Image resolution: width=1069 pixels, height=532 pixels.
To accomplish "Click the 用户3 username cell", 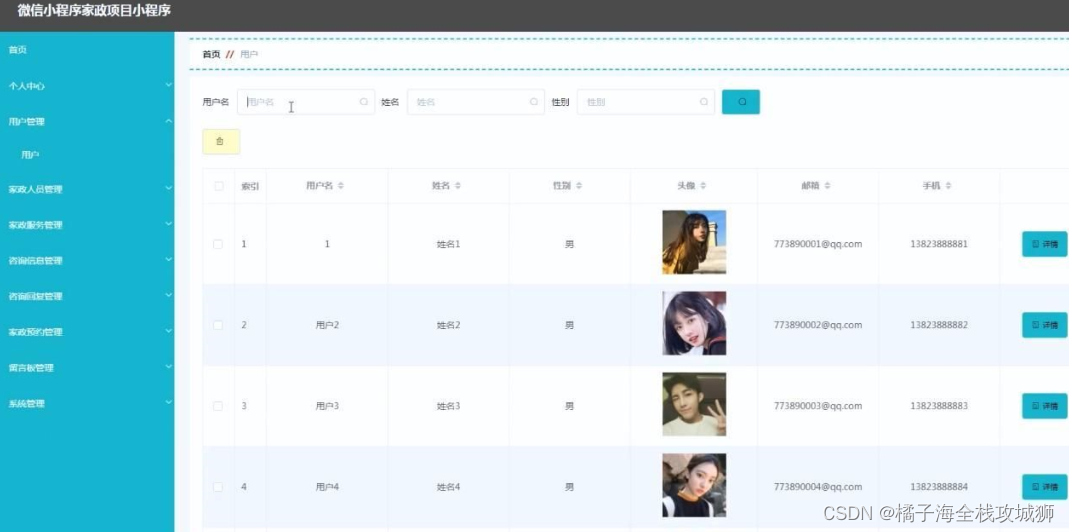I will pos(327,406).
